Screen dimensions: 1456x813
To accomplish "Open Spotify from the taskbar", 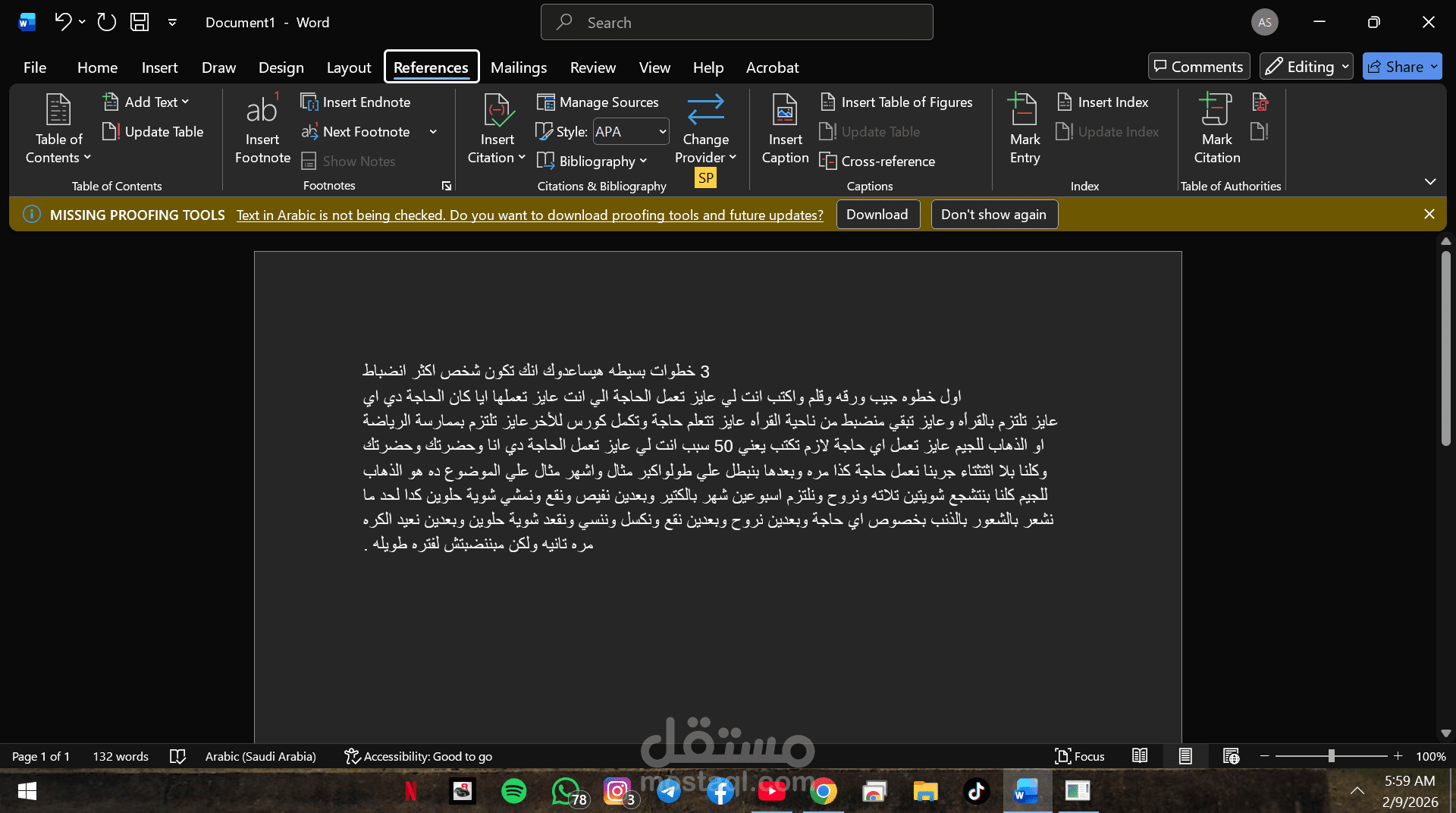I will click(x=514, y=791).
